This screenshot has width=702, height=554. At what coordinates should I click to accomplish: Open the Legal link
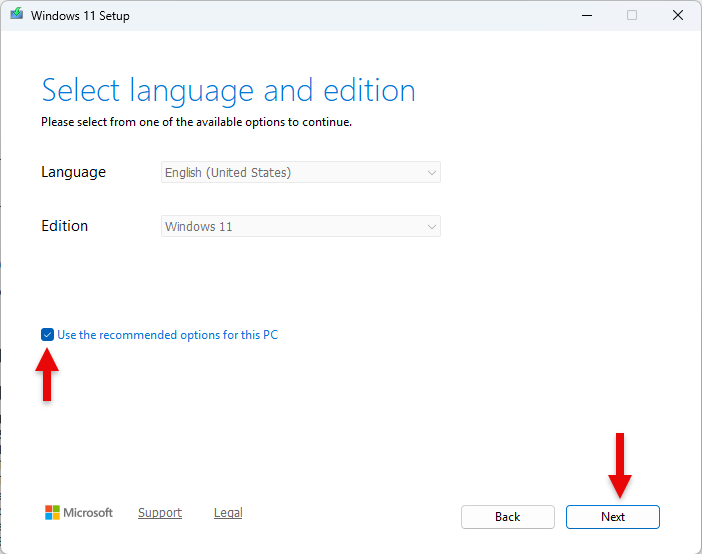point(228,512)
